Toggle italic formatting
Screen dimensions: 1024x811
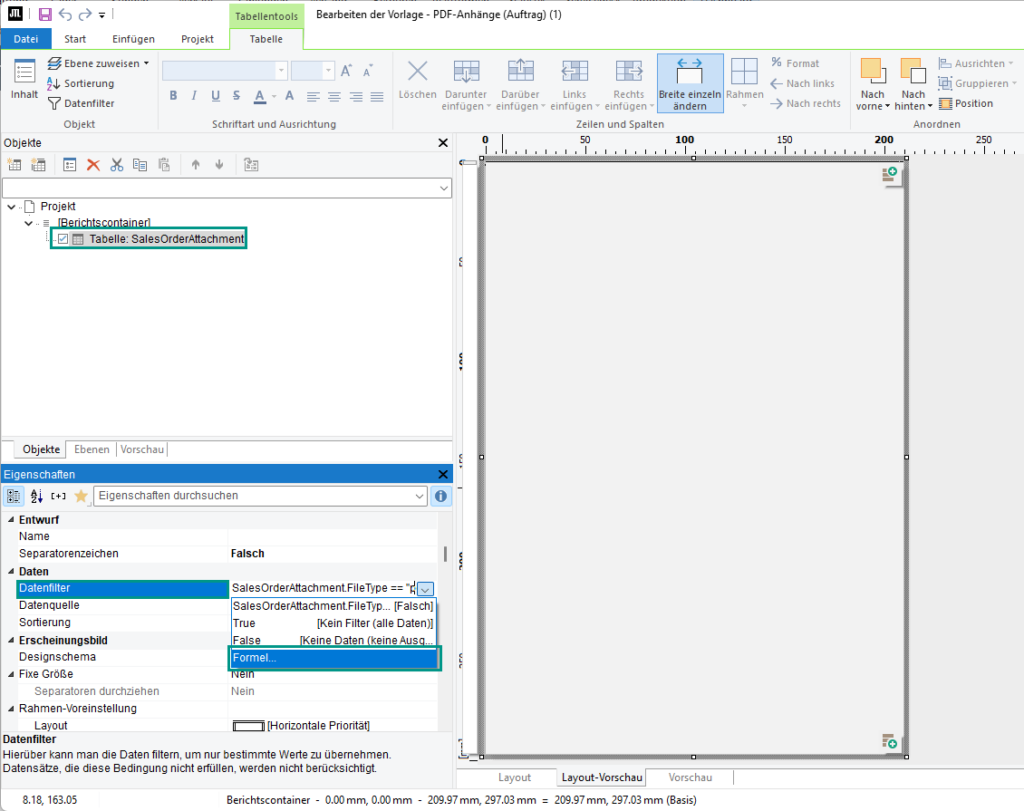(194, 95)
